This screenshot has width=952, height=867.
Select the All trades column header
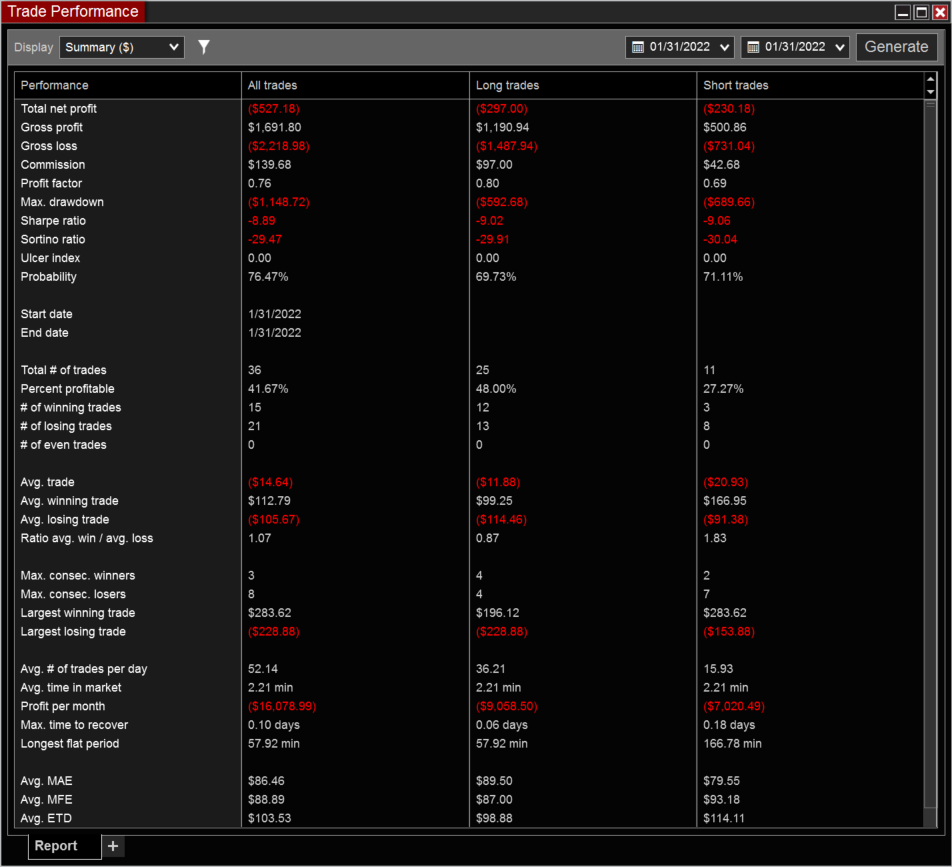coord(355,85)
